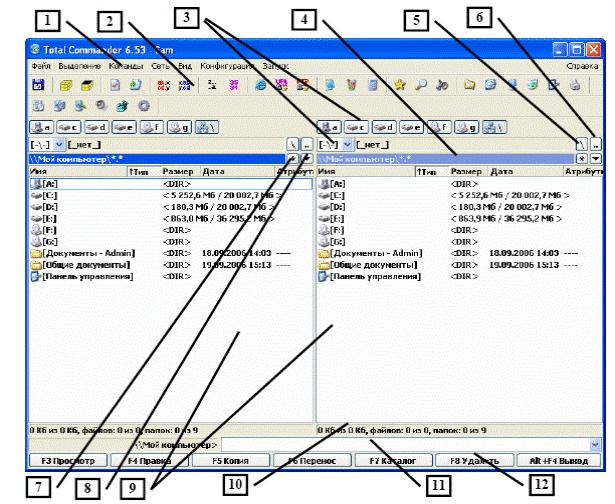Select [A:] row in right panel
Viewport: 615px width, 504px height.
pyautogui.click(x=459, y=184)
